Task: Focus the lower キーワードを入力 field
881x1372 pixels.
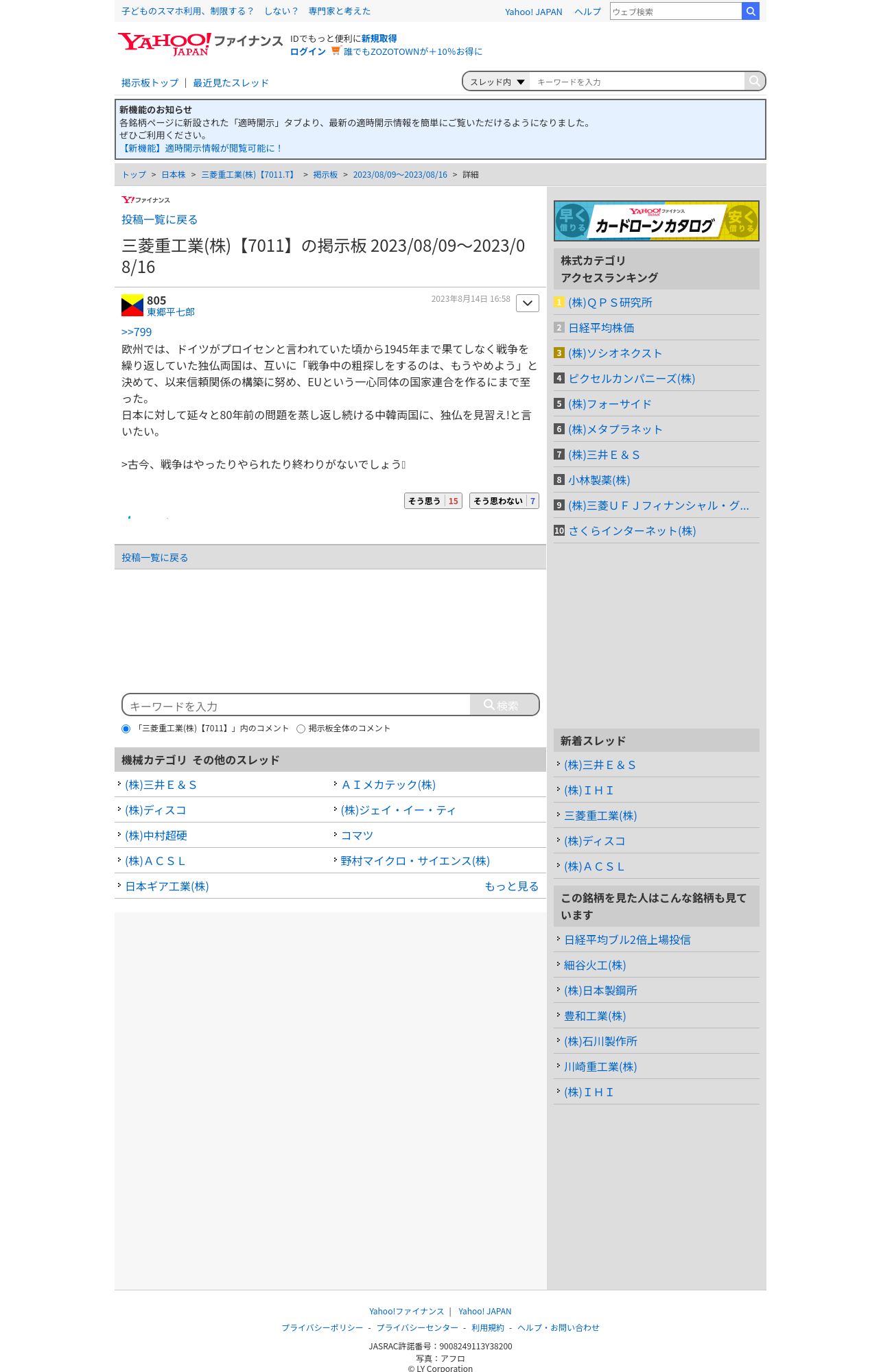Action: (x=296, y=705)
